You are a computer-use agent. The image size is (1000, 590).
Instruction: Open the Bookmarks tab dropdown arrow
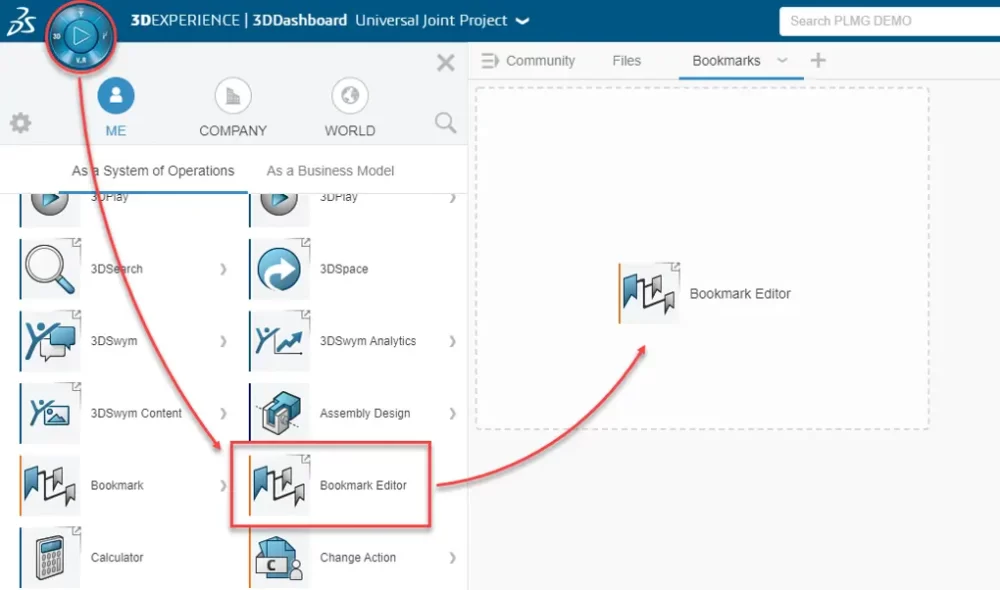[x=782, y=61]
